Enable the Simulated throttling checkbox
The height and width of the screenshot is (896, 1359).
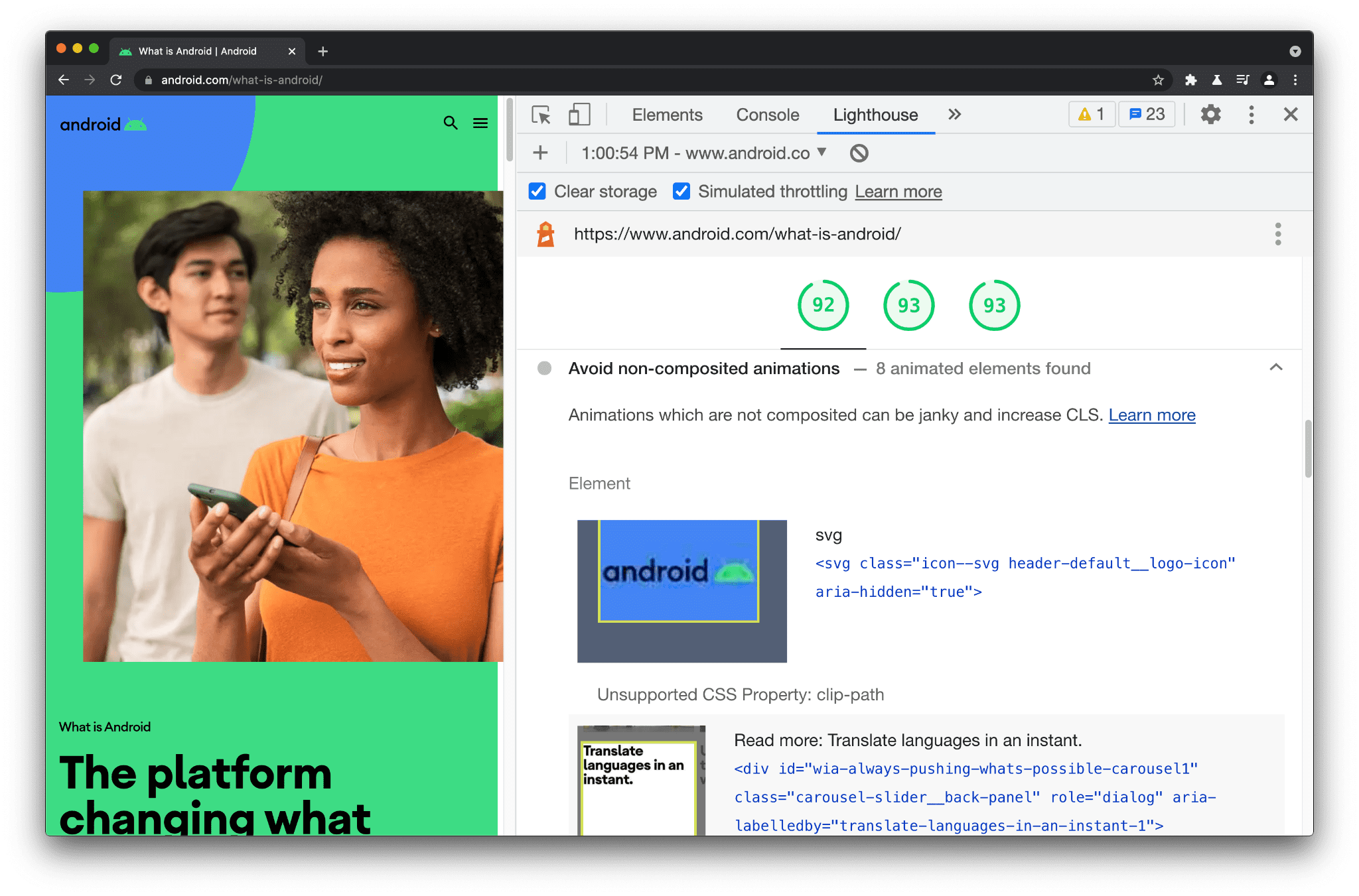click(681, 192)
